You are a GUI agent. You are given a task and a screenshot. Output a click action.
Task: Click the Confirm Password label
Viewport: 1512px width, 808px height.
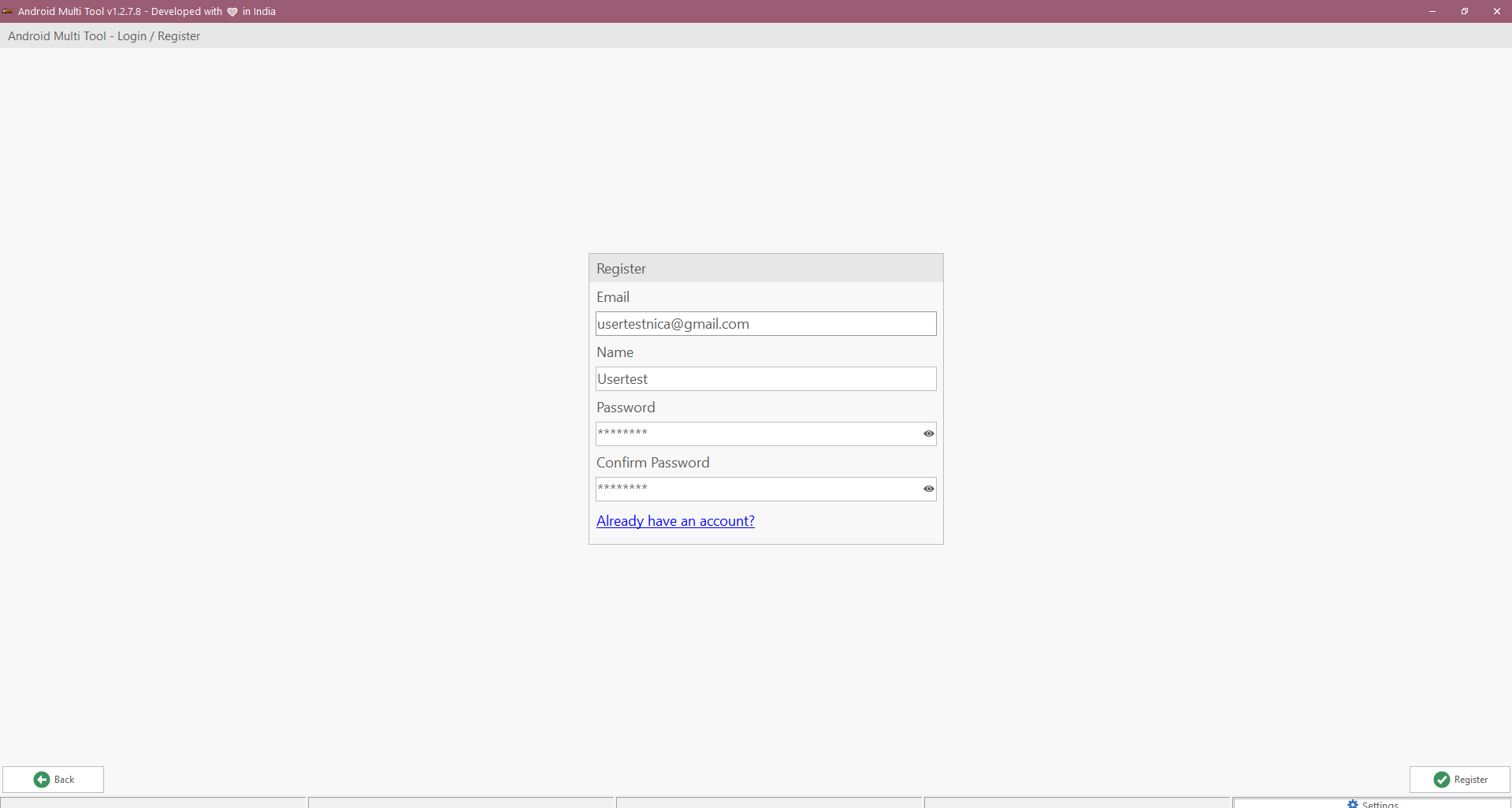[x=652, y=463]
